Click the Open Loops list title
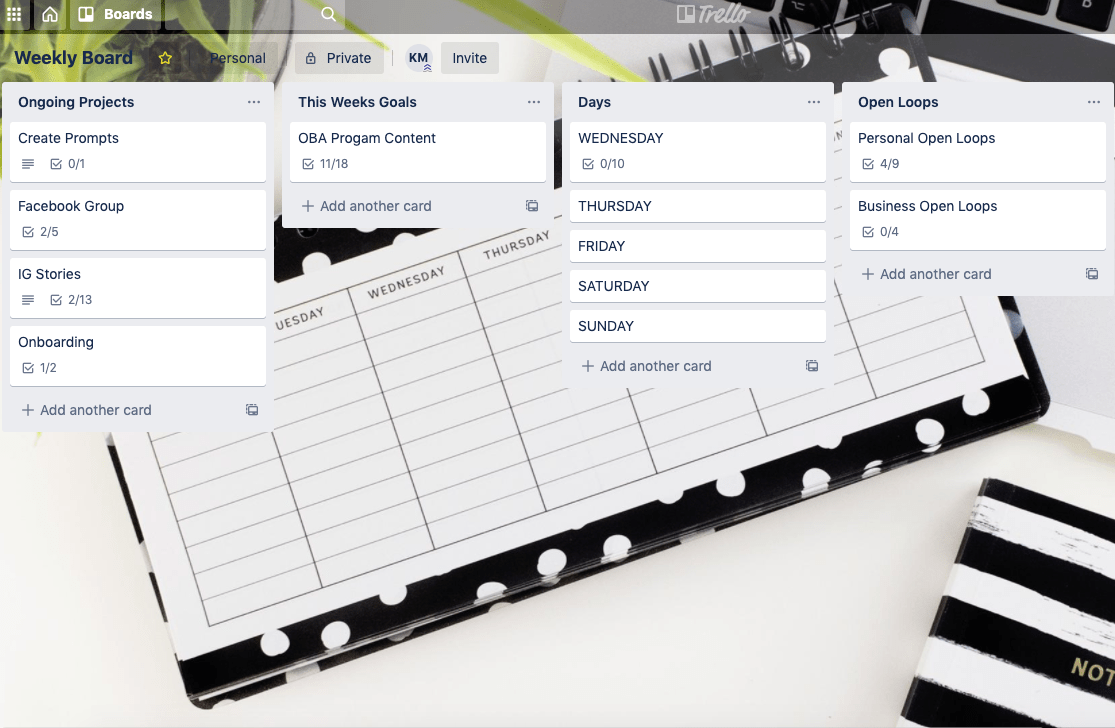1115x728 pixels. pos(898,102)
